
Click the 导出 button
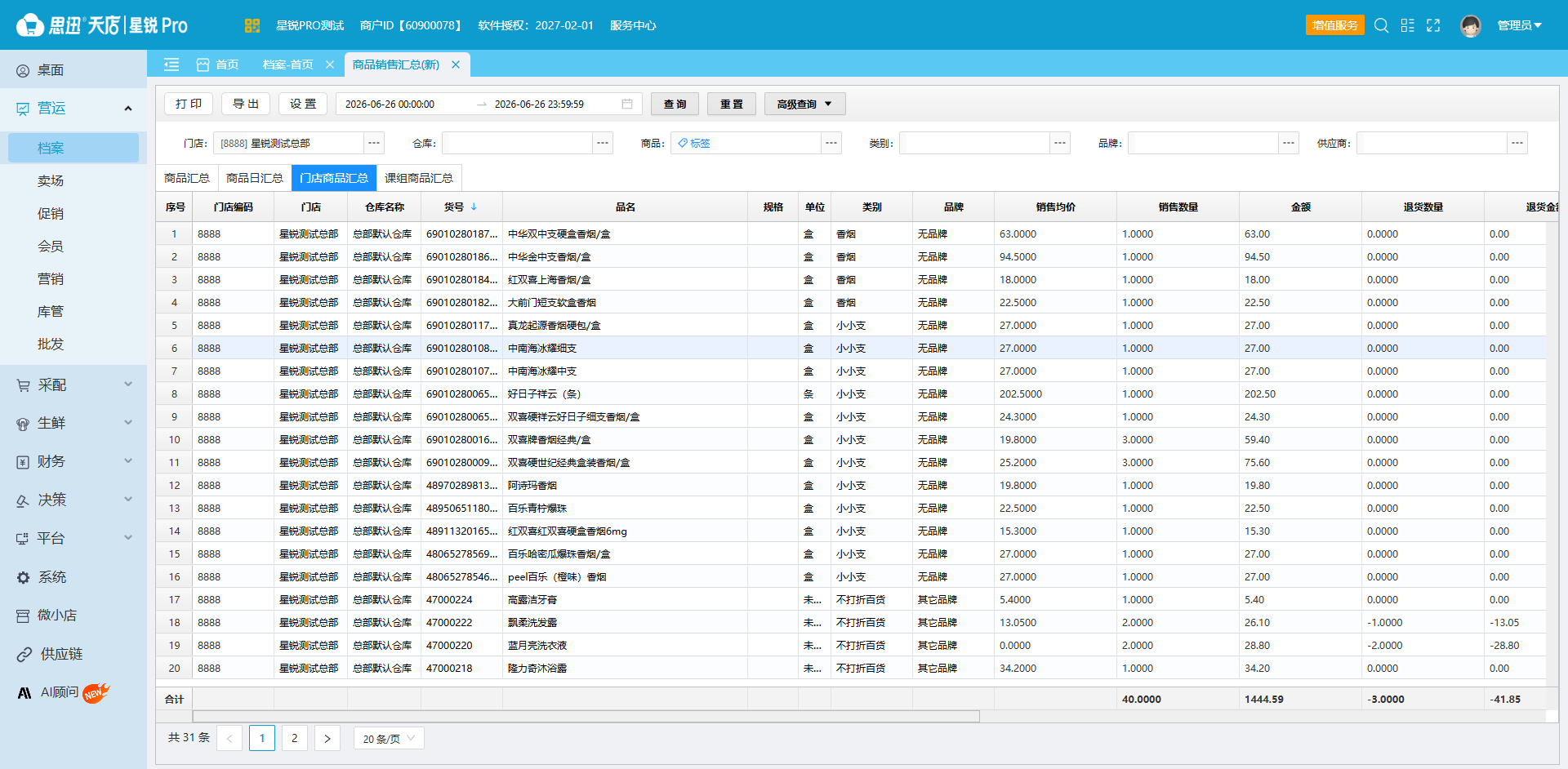click(x=246, y=104)
